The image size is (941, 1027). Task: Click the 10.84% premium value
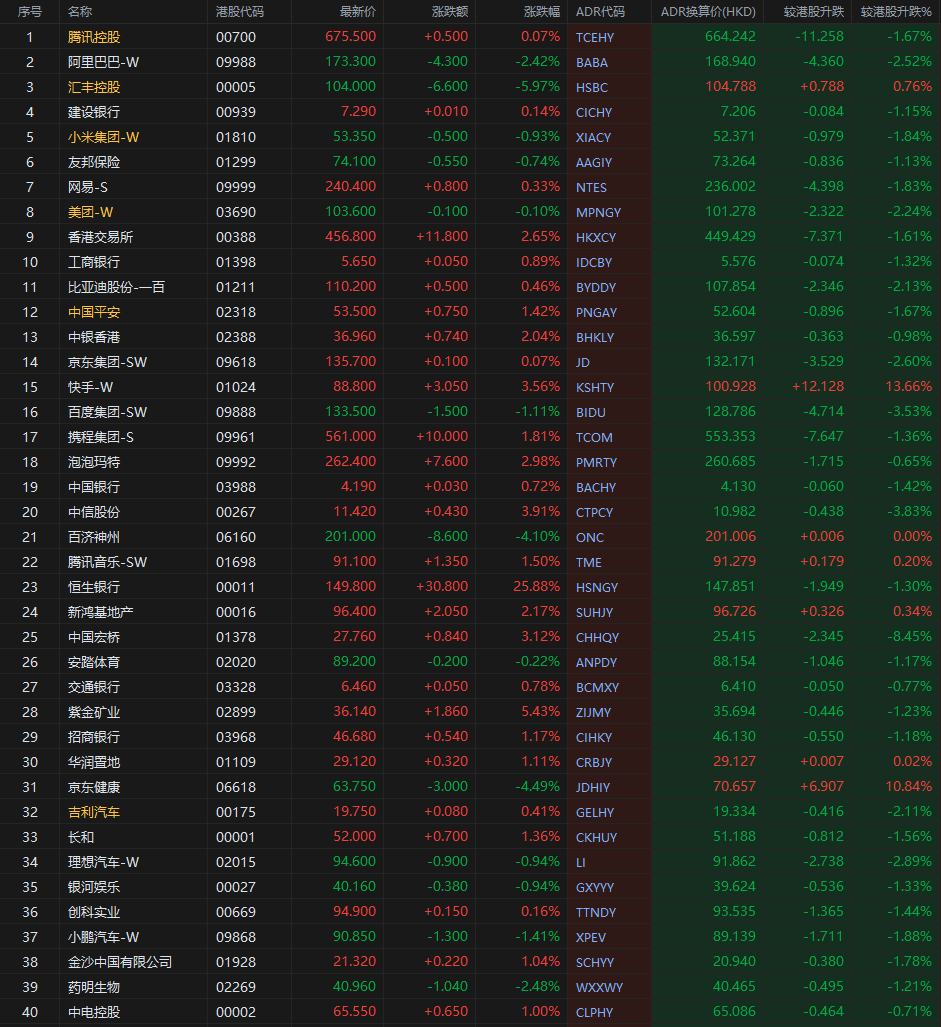coord(908,786)
